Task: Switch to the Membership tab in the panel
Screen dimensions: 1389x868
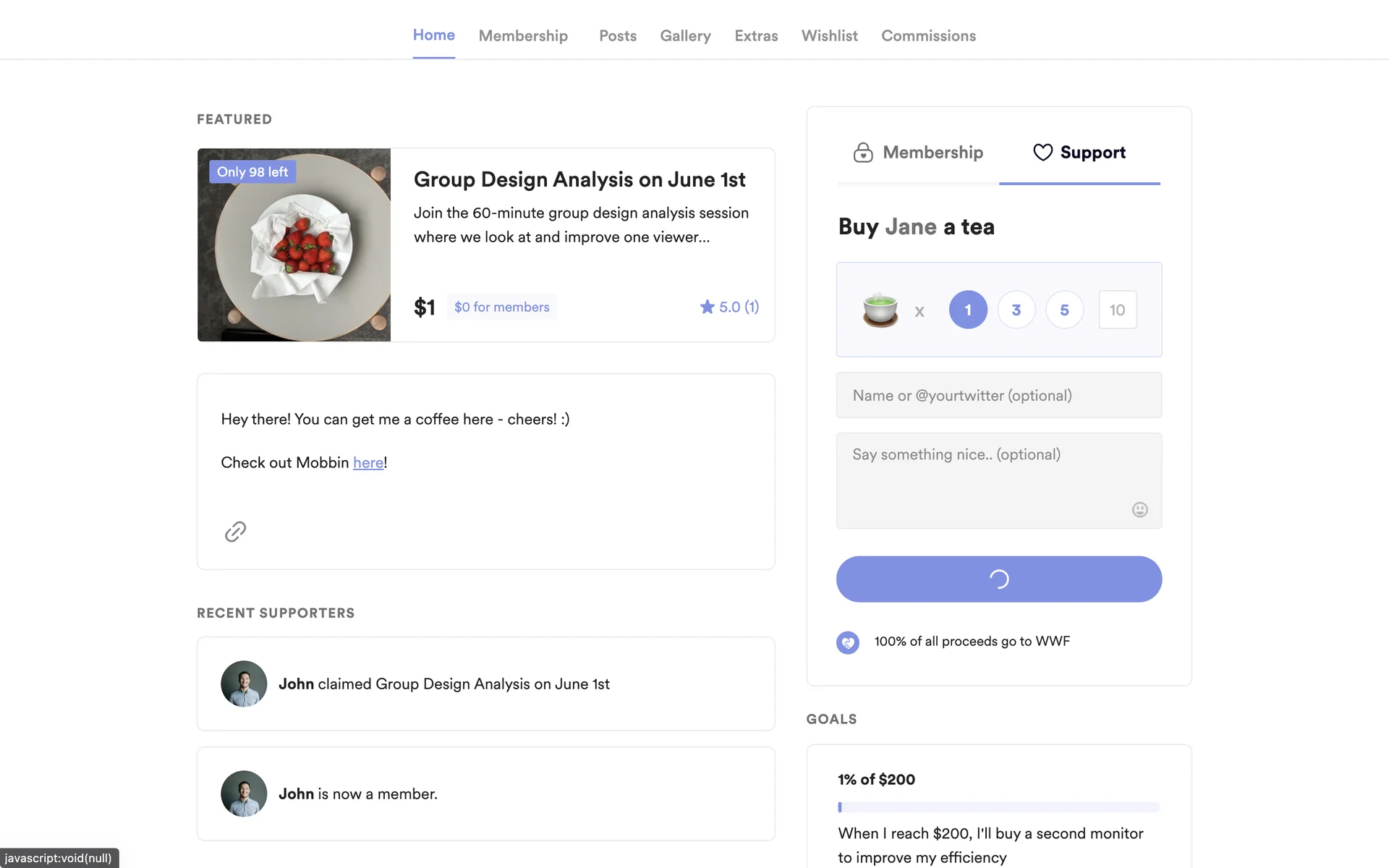Action: 918,153
